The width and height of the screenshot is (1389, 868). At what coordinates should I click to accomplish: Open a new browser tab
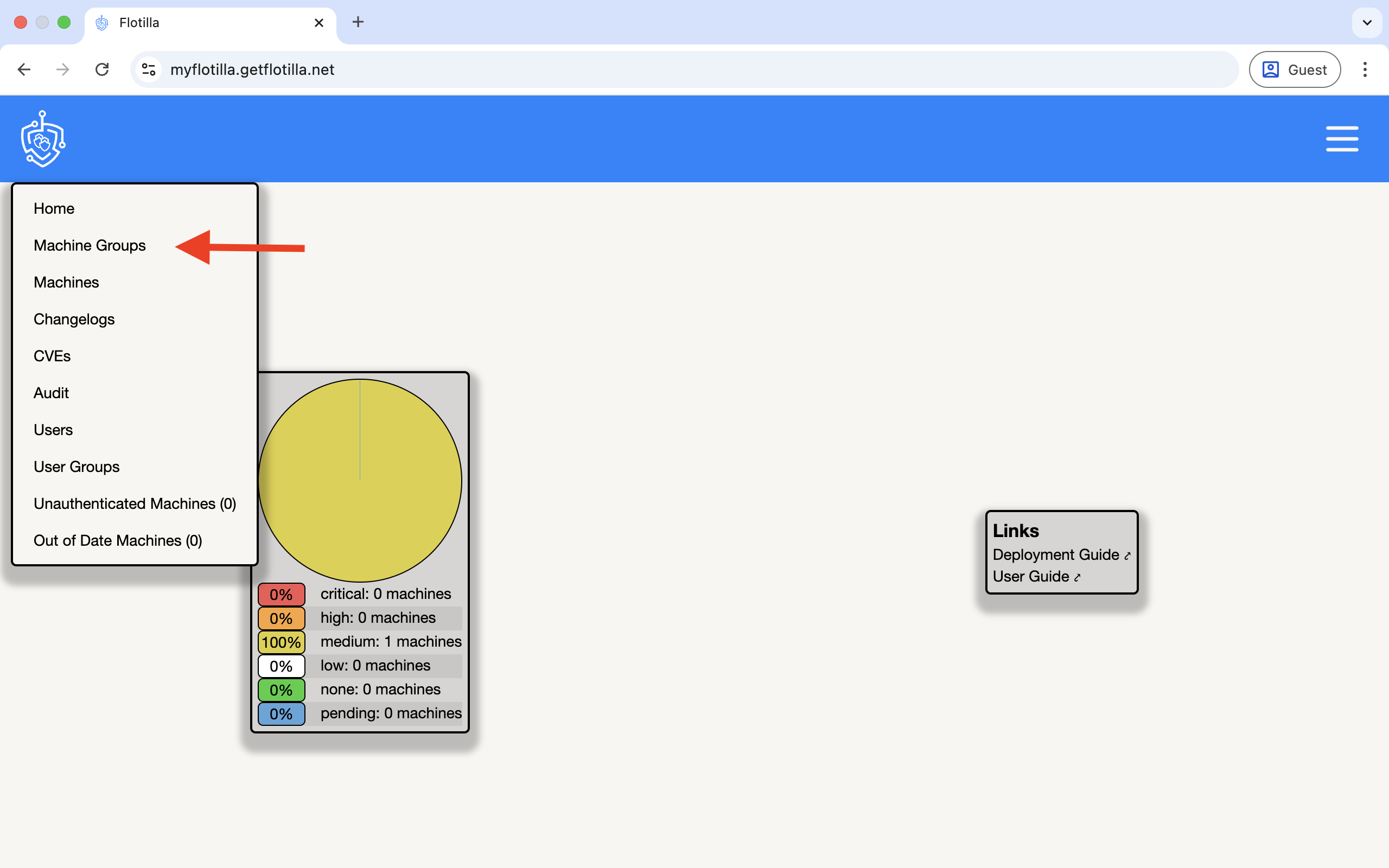pos(358,22)
